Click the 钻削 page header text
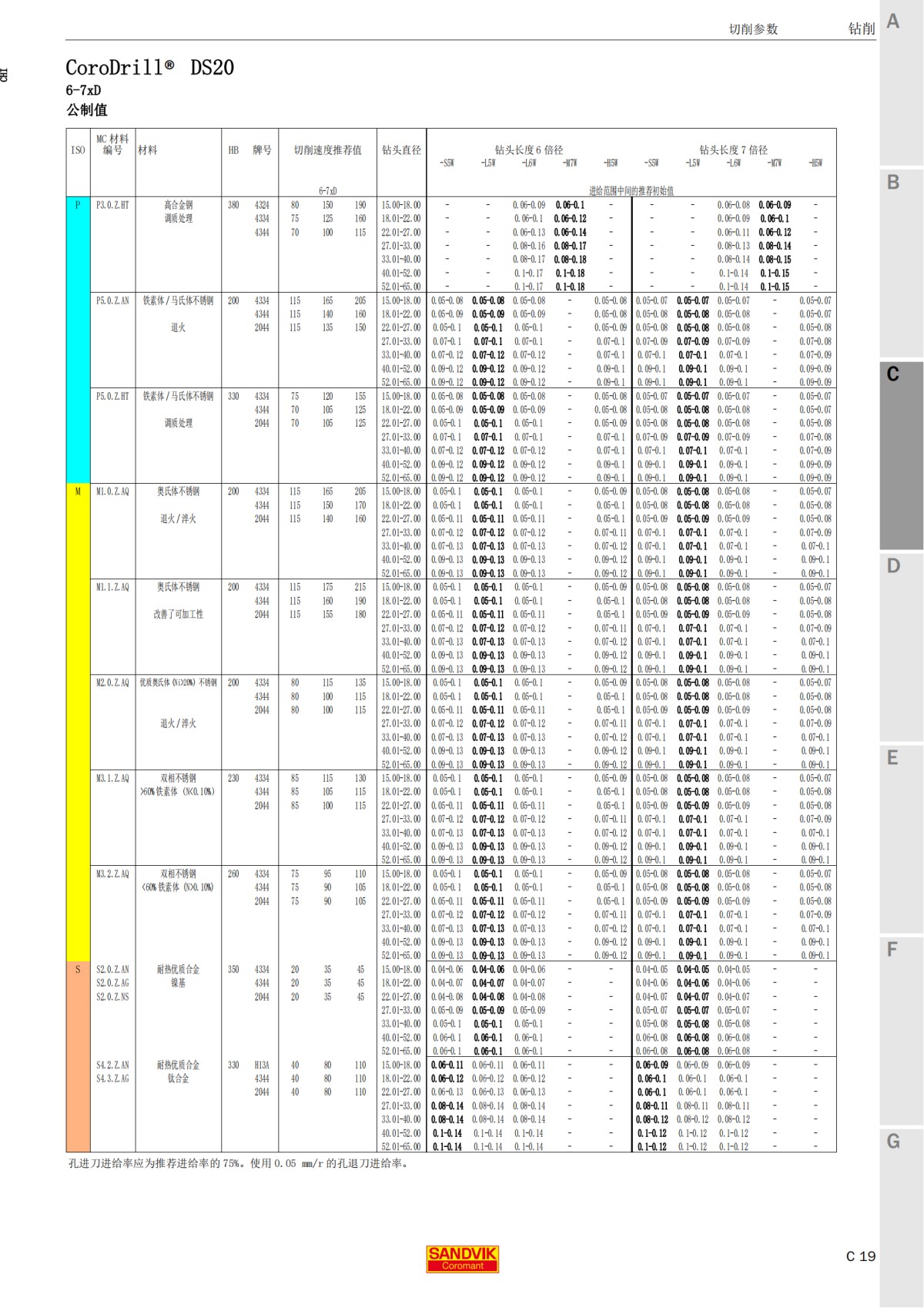The height and width of the screenshot is (1308, 924). 862,29
